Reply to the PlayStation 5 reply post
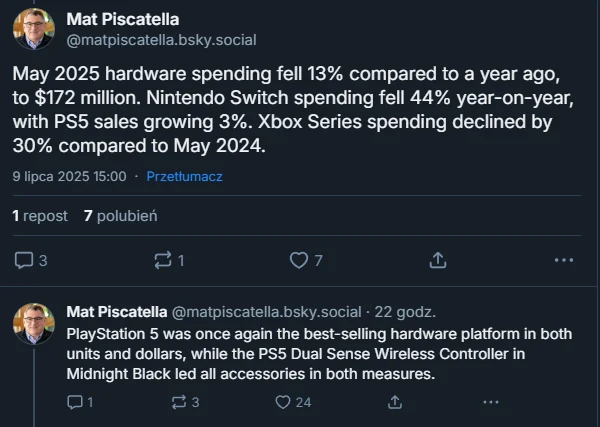This screenshot has height=427, width=600. coord(75,402)
